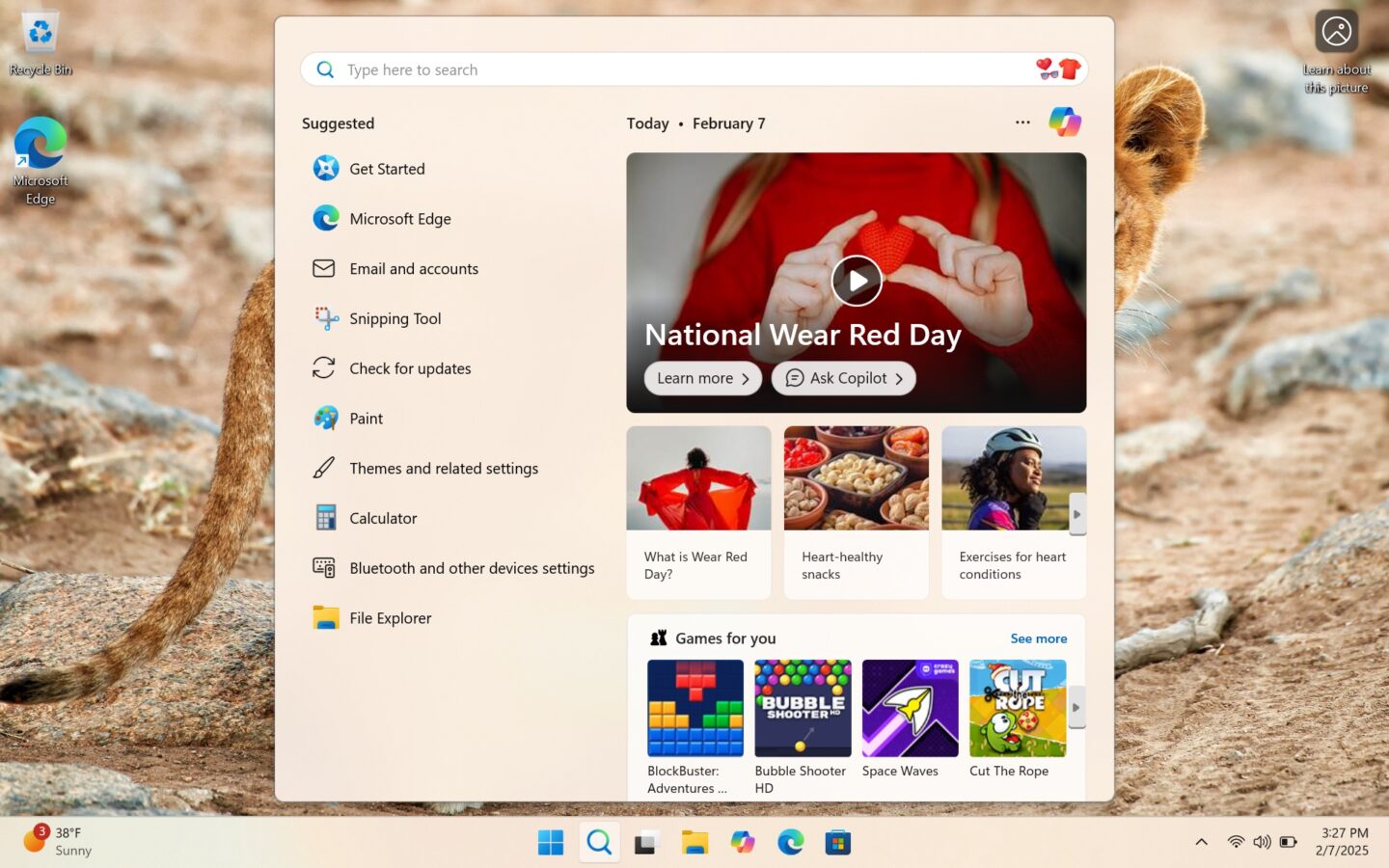Open See more under Games for you
This screenshot has width=1389, height=868.
[1038, 637]
